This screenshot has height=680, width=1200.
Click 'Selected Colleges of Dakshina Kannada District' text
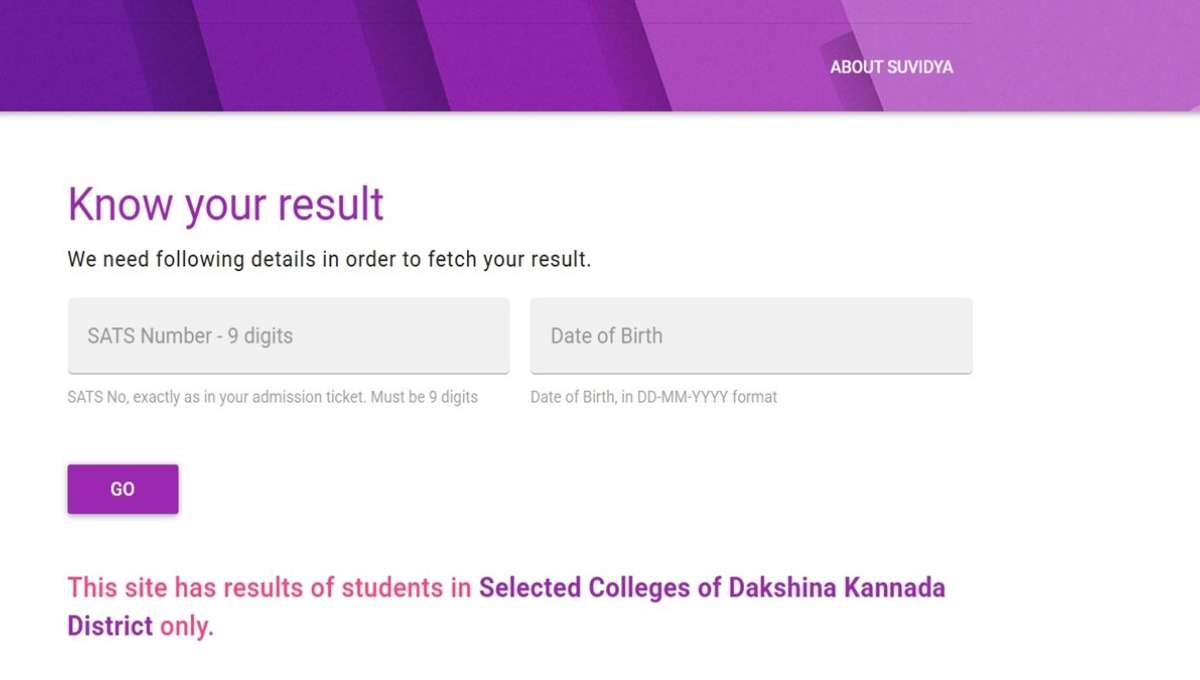pos(712,588)
